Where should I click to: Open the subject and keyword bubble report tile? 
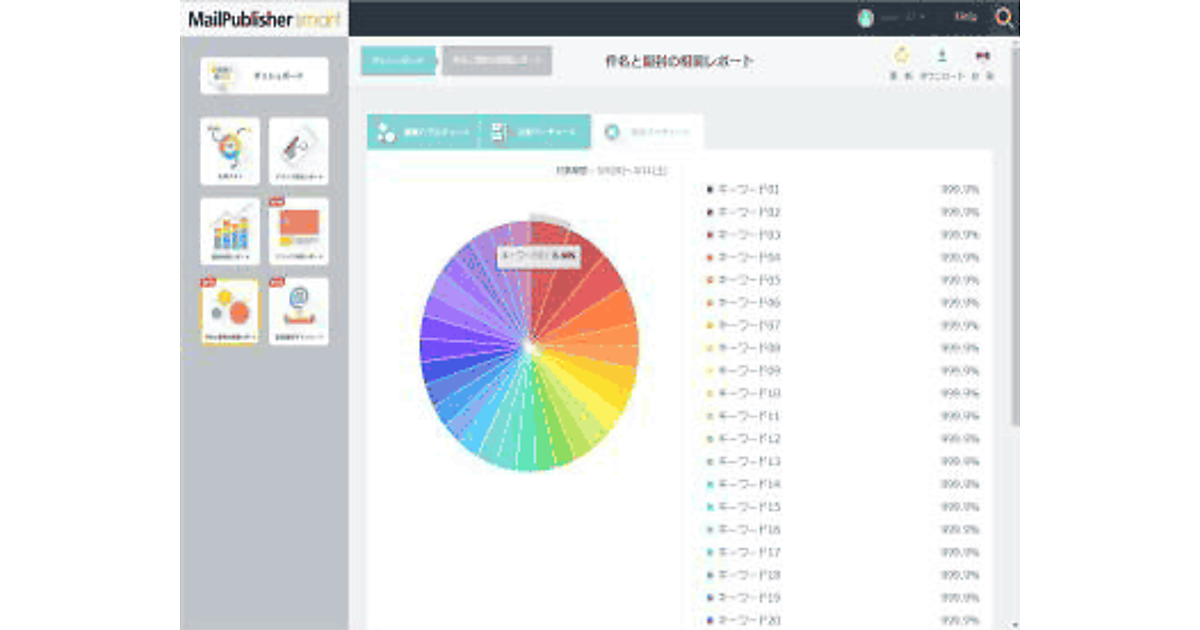click(x=230, y=311)
